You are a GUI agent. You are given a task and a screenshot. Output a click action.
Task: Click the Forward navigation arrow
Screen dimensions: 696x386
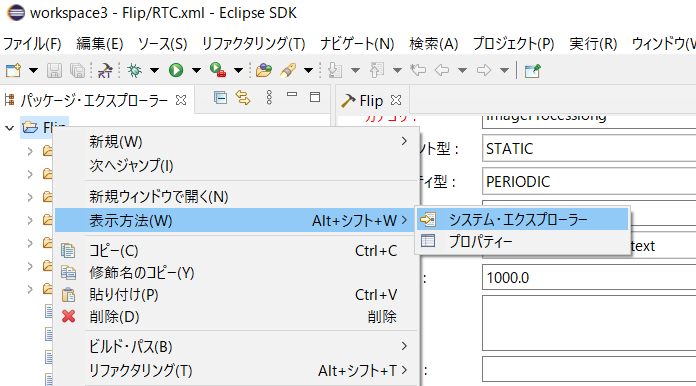(x=484, y=70)
